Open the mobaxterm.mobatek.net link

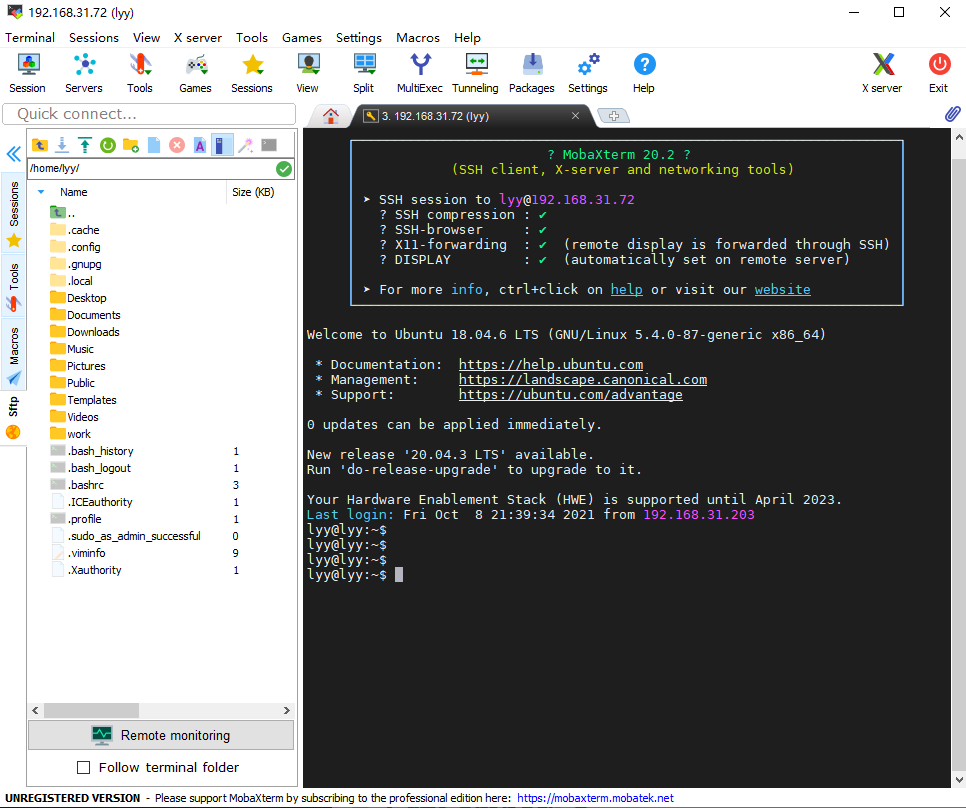[595, 798]
